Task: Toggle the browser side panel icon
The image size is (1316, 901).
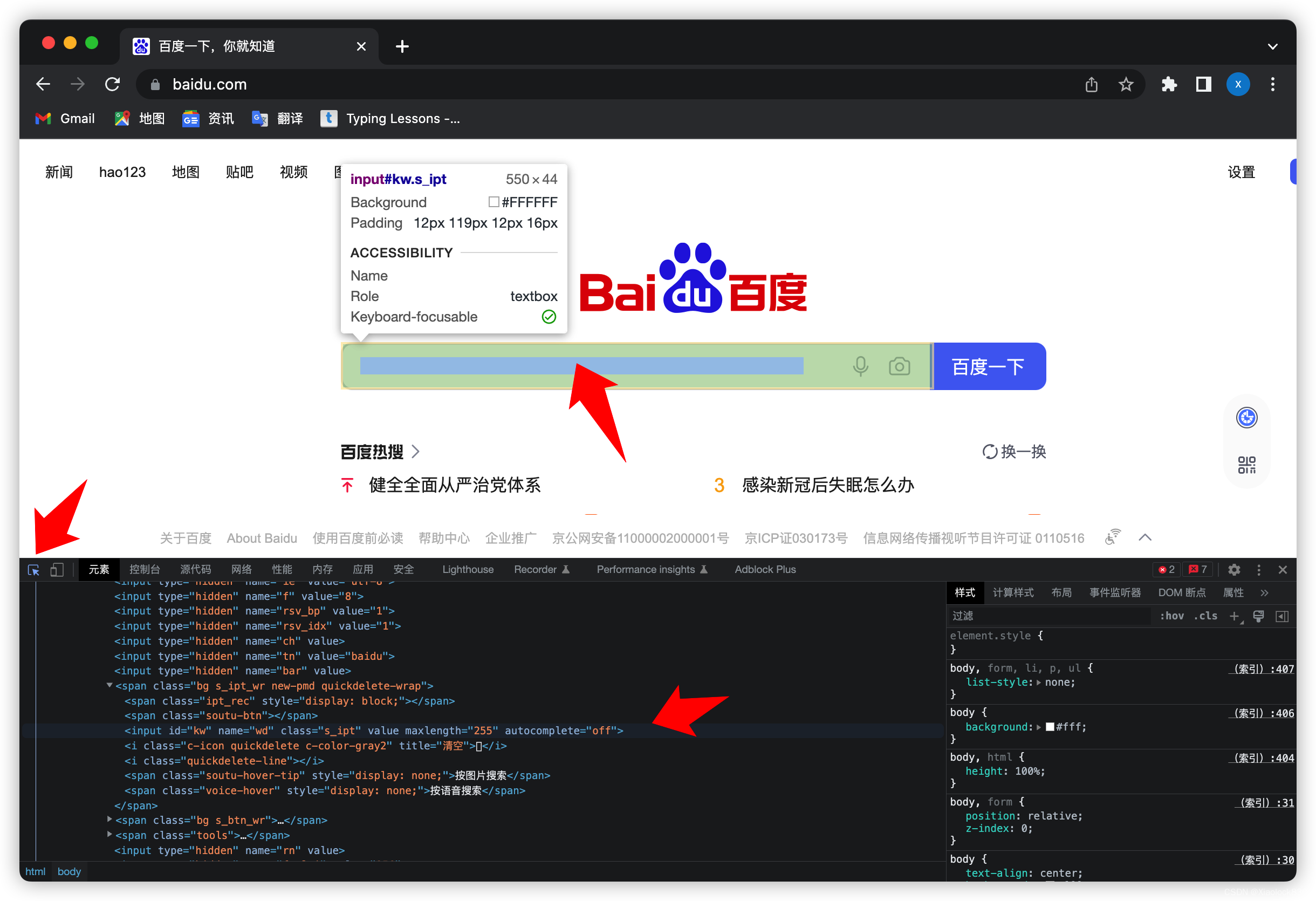Action: tap(1203, 84)
